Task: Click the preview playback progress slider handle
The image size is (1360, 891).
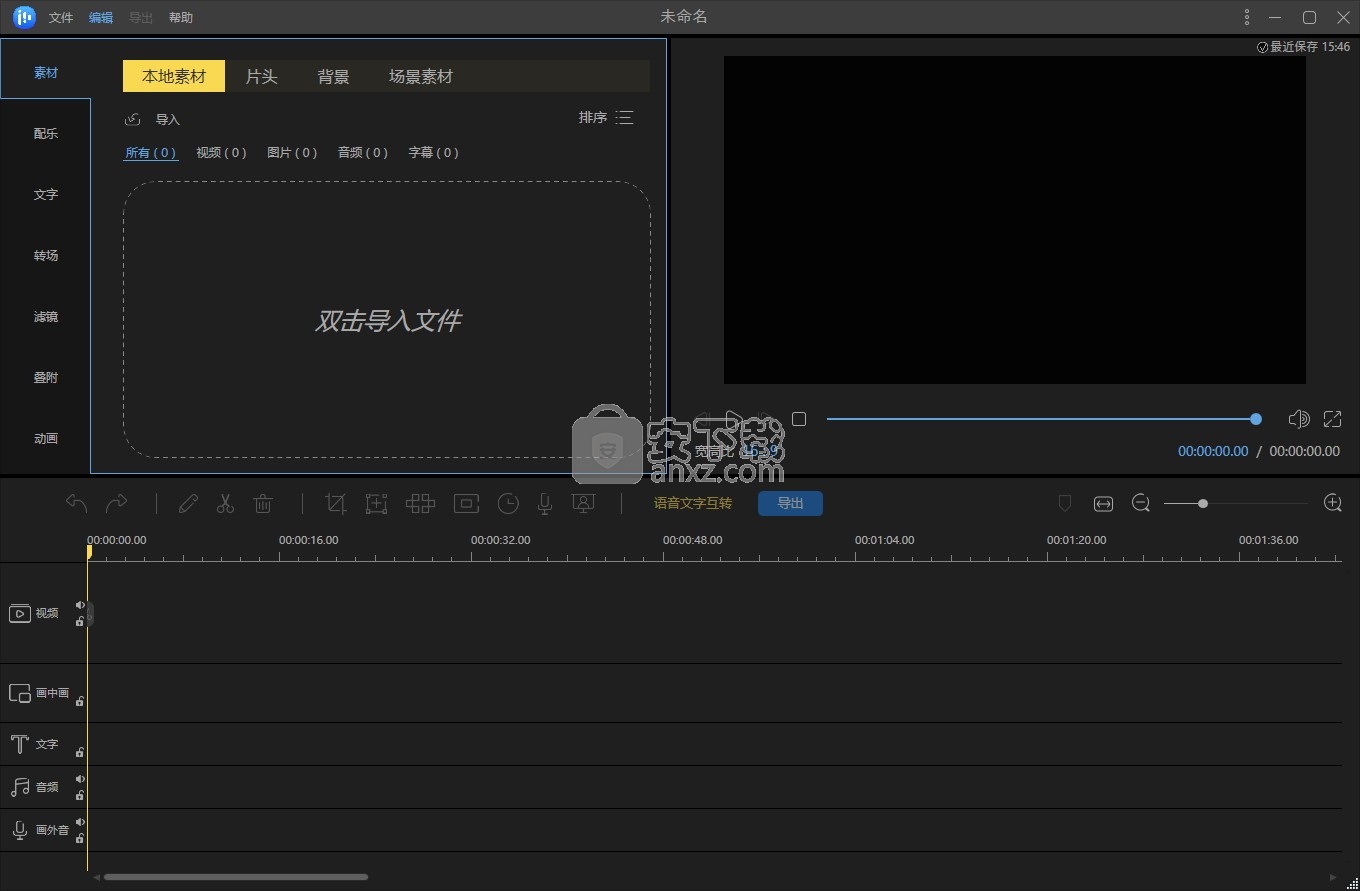Action: tap(1256, 419)
